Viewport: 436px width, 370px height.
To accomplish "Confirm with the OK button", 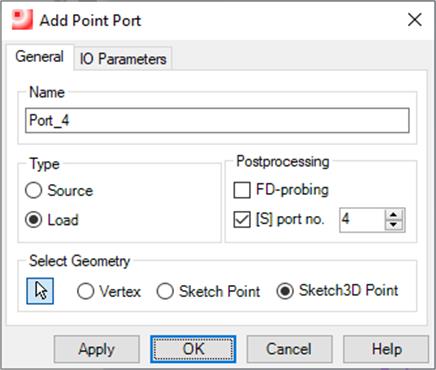I will [x=193, y=349].
